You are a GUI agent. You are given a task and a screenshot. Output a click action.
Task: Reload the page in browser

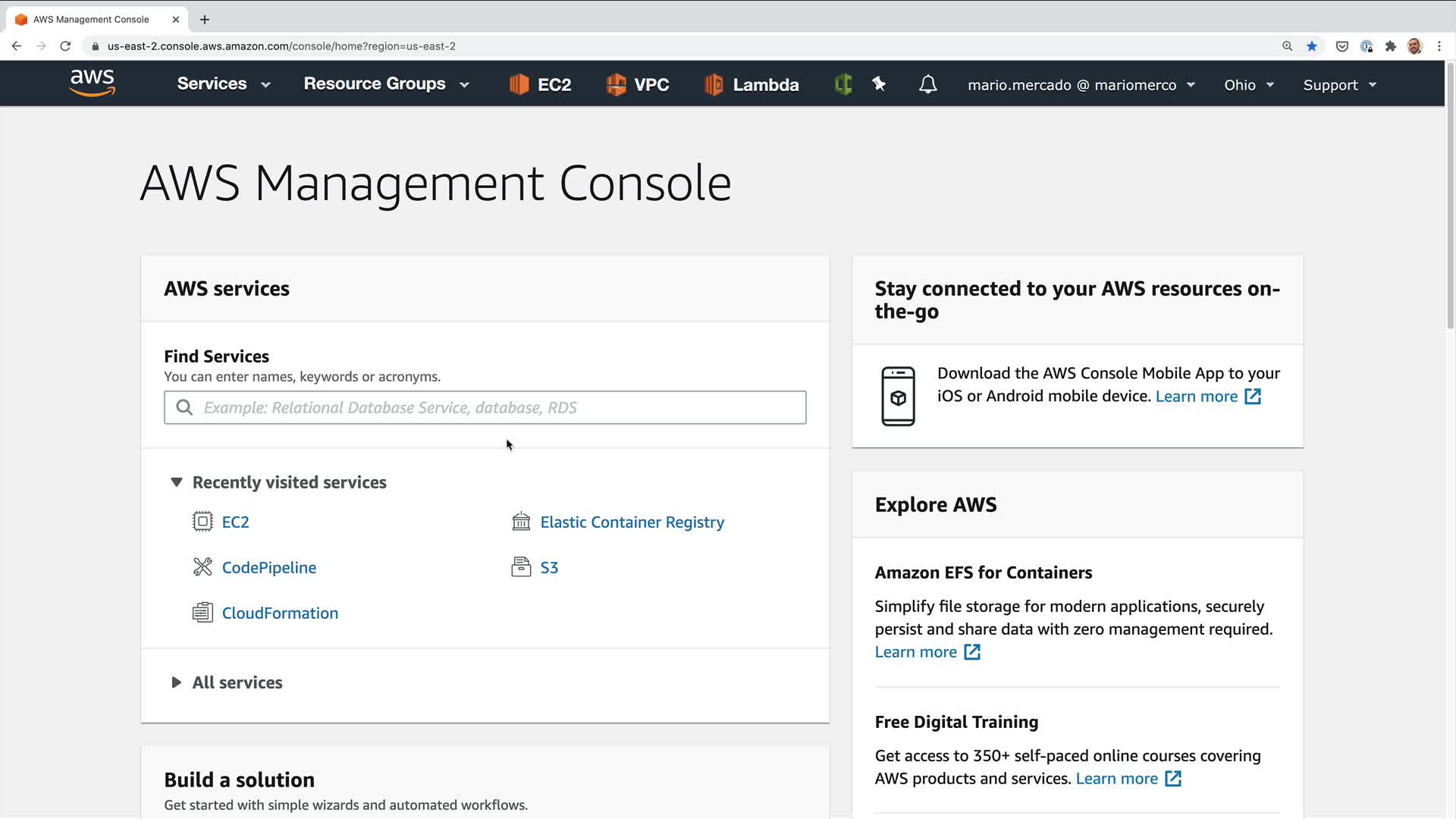coord(65,46)
